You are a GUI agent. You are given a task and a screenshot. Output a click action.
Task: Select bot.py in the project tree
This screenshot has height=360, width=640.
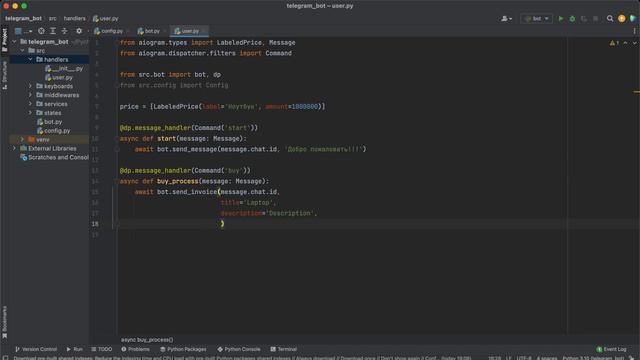tap(49, 122)
